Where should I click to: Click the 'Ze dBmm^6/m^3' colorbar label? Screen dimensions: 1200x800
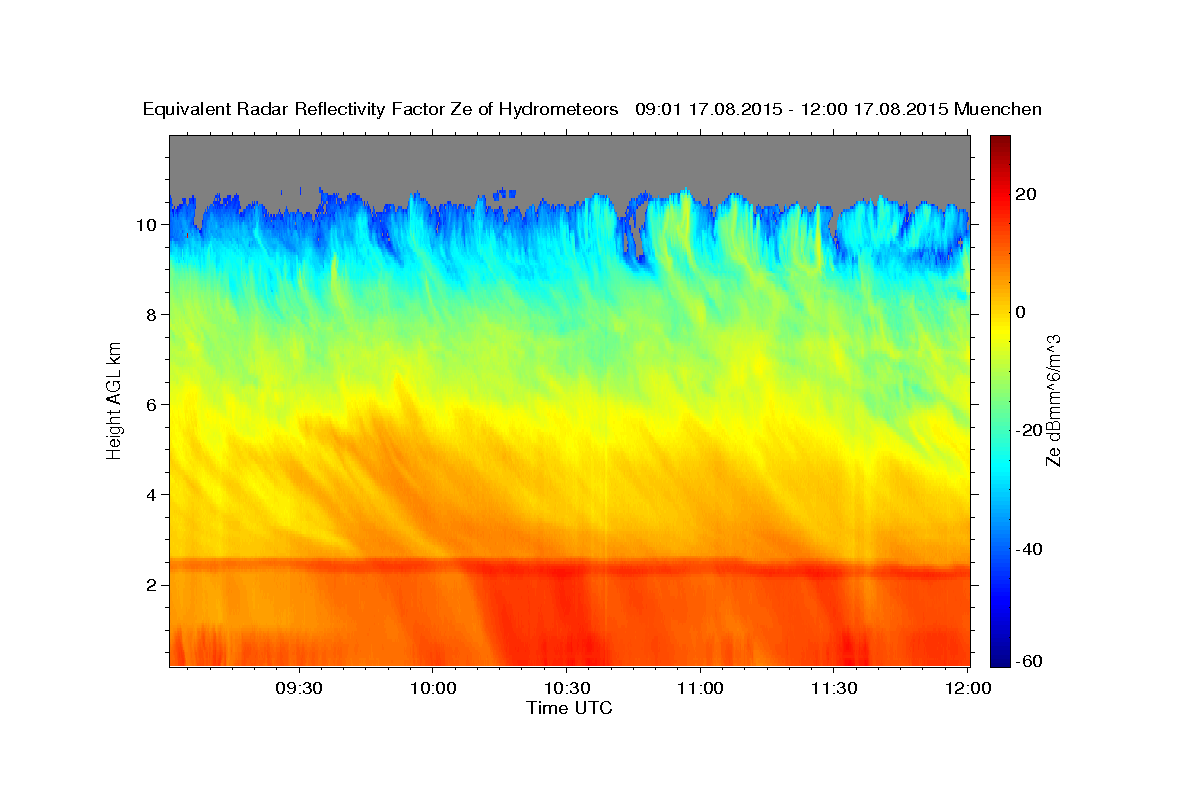[x=1053, y=400]
